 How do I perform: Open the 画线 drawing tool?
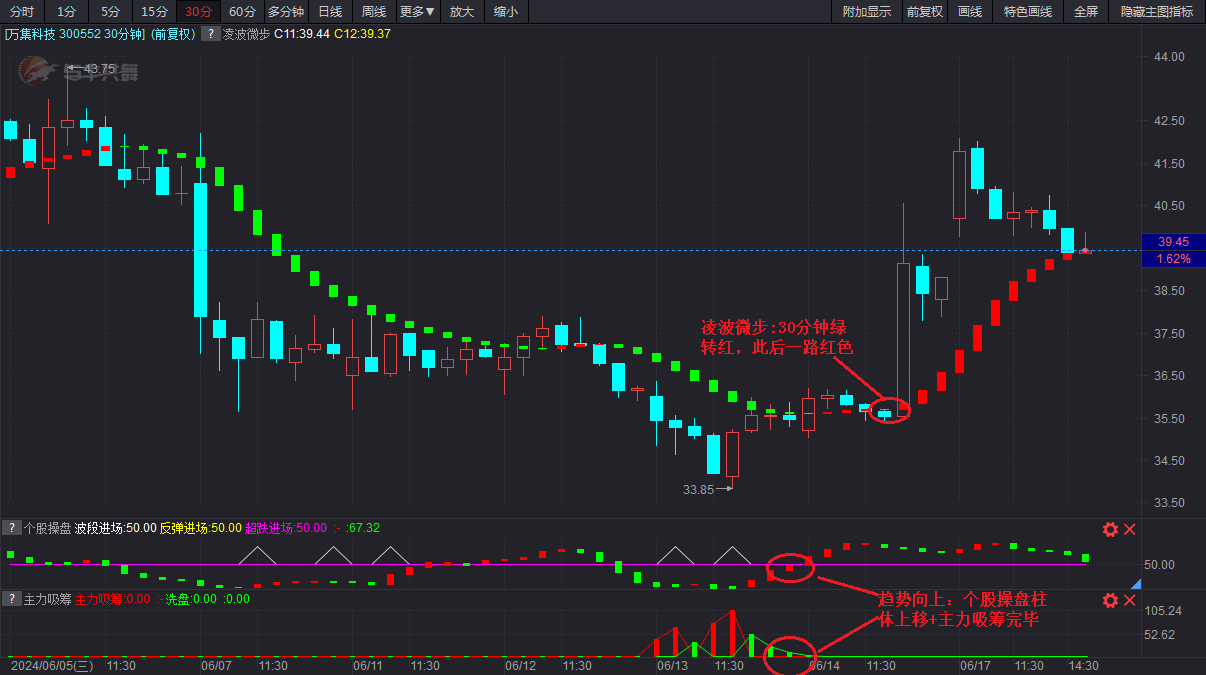[970, 12]
